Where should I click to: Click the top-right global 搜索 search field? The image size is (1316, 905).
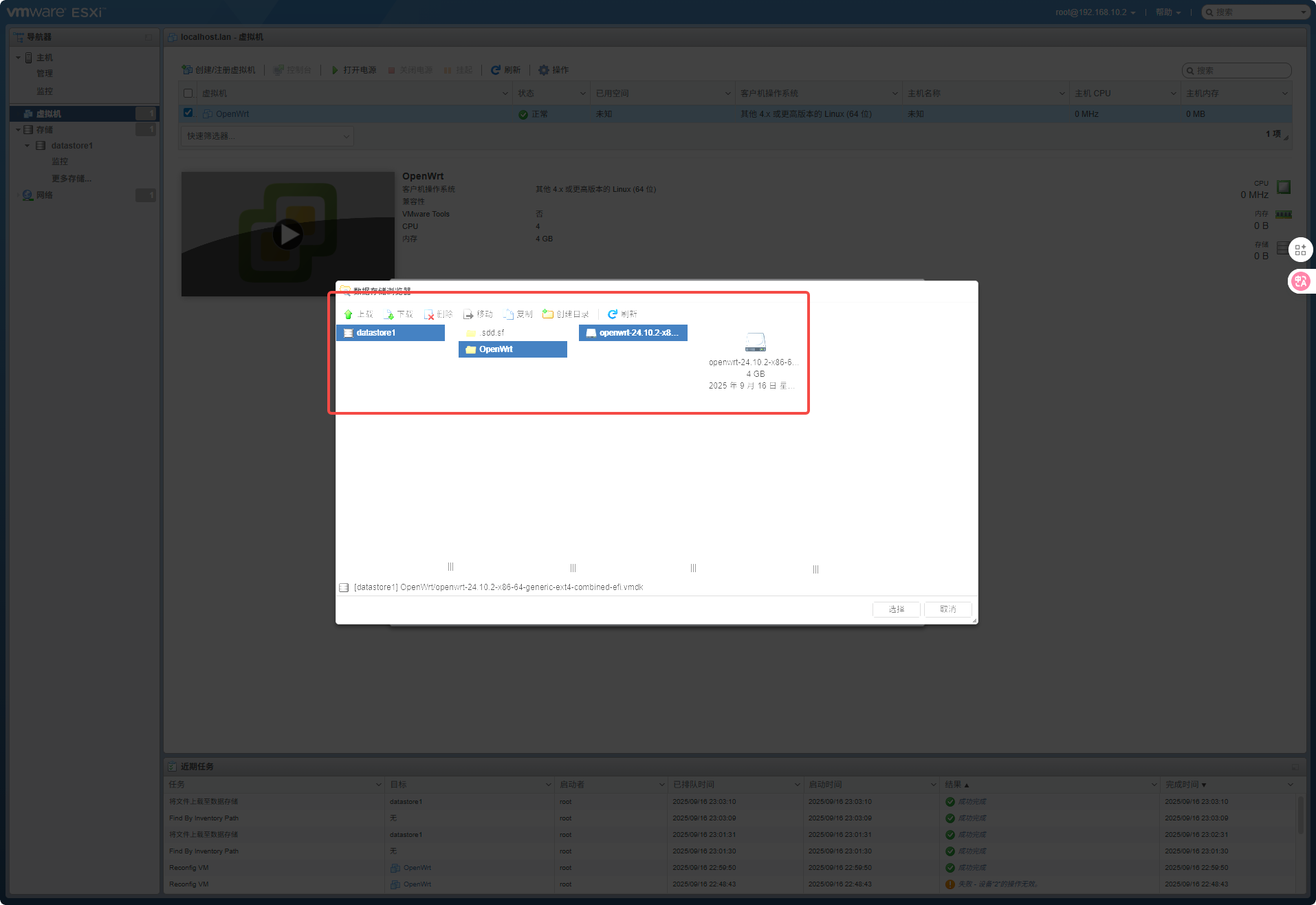point(1255,12)
